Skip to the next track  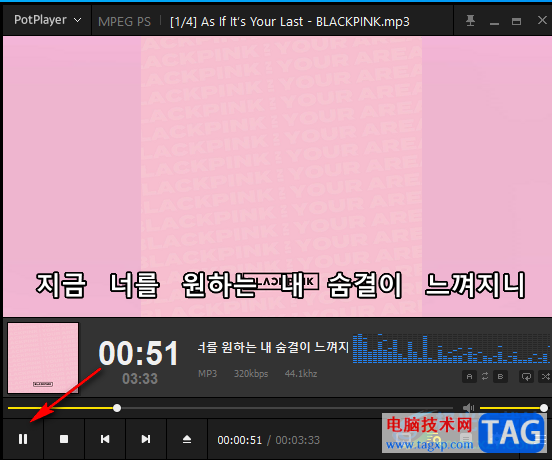[x=146, y=439]
